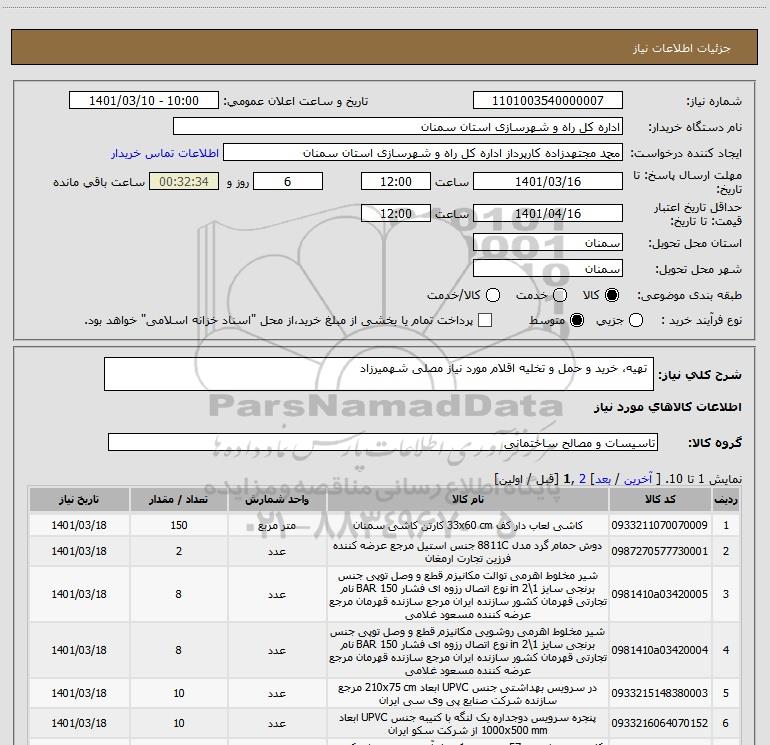Select item code 0933215148380003
Image resolution: width=770 pixels, height=745 pixels.
point(660,693)
